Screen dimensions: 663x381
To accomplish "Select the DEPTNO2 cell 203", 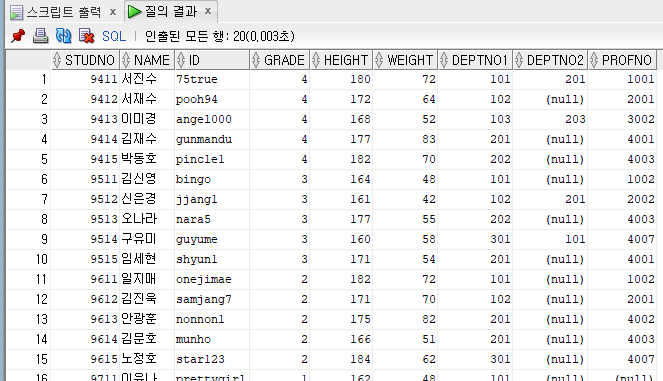I will pyautogui.click(x=550, y=119).
